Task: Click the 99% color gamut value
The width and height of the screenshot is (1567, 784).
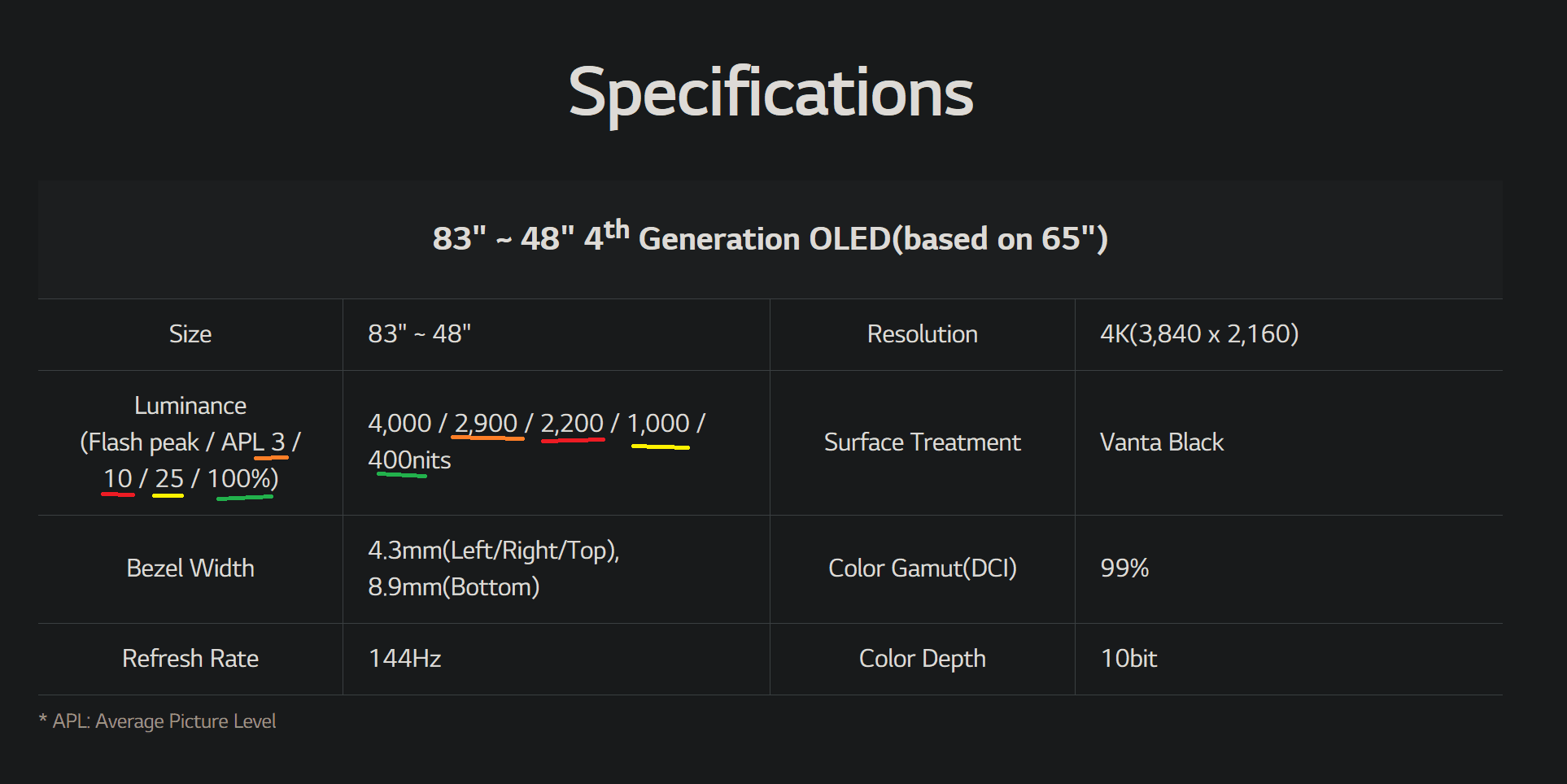Action: 1124,568
